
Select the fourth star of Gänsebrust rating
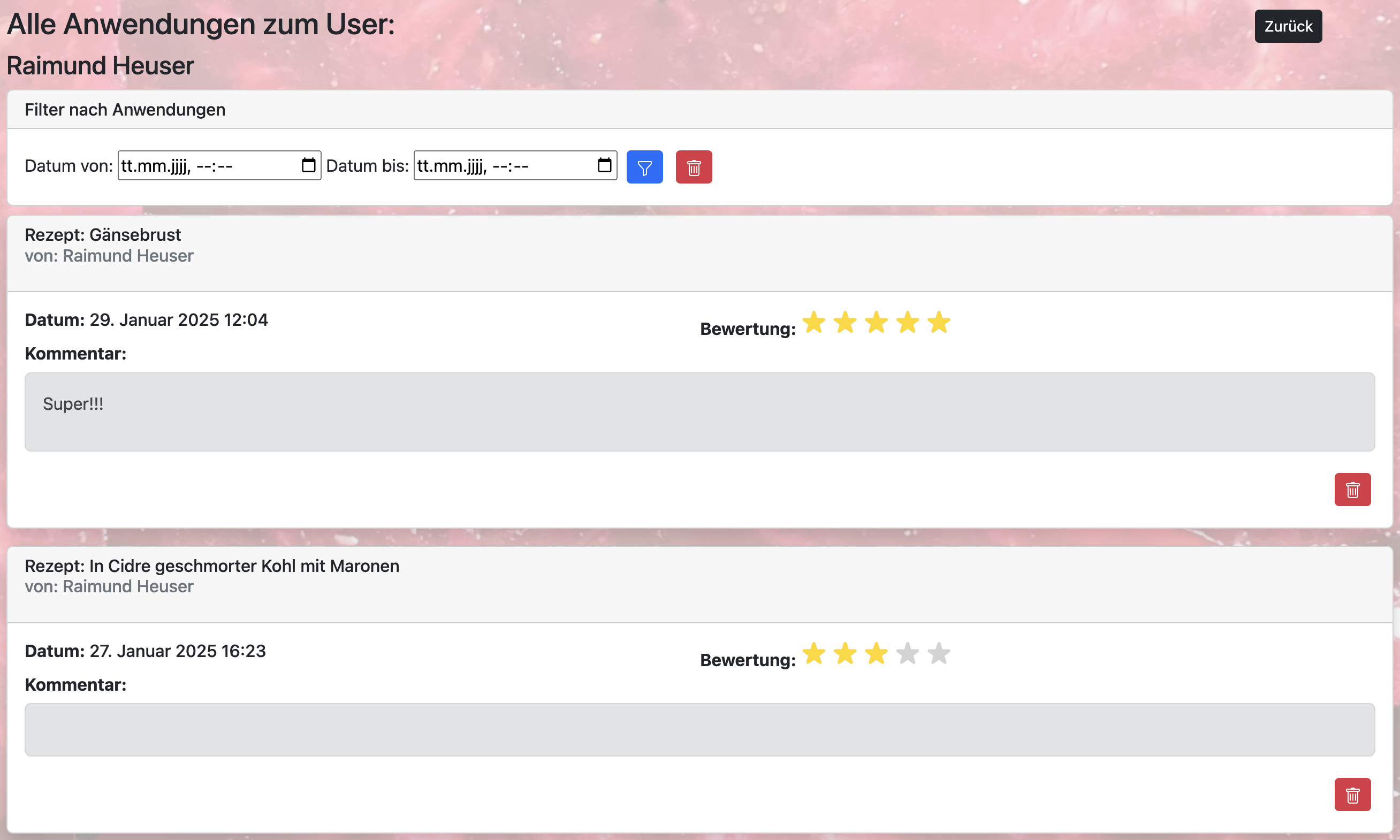pos(907,322)
